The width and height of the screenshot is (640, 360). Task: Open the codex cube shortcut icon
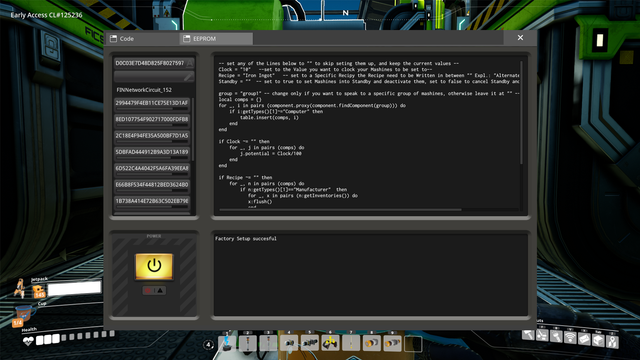click(598, 340)
